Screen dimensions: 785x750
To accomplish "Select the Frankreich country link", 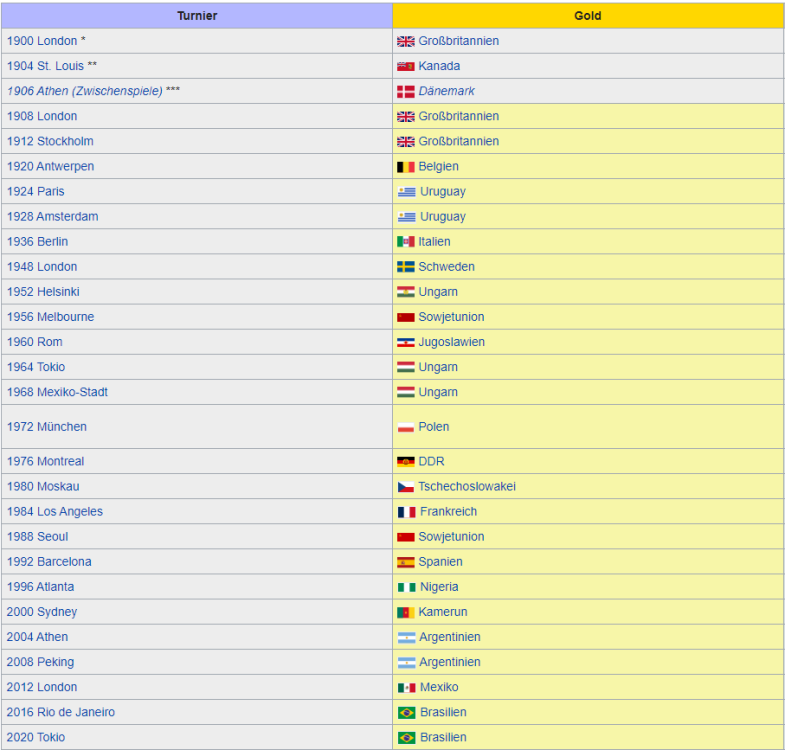I will pyautogui.click(x=447, y=512).
